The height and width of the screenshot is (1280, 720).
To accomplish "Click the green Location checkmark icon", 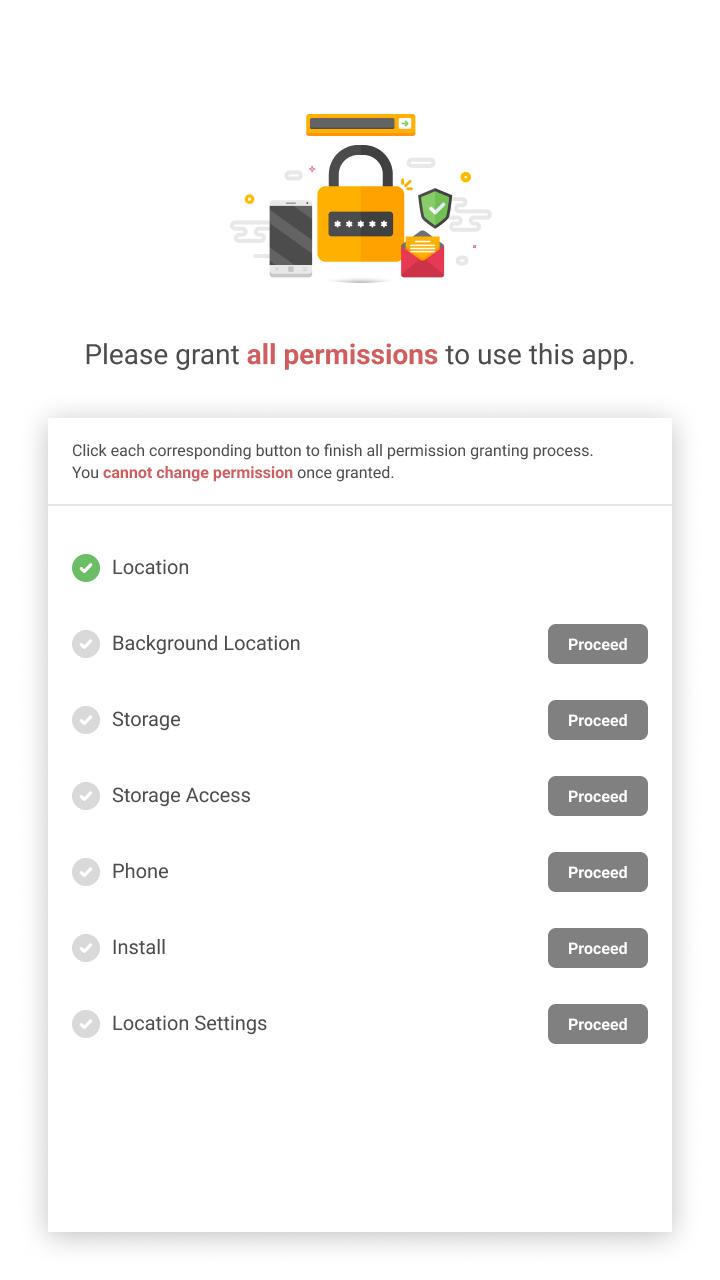I will [x=86, y=568].
